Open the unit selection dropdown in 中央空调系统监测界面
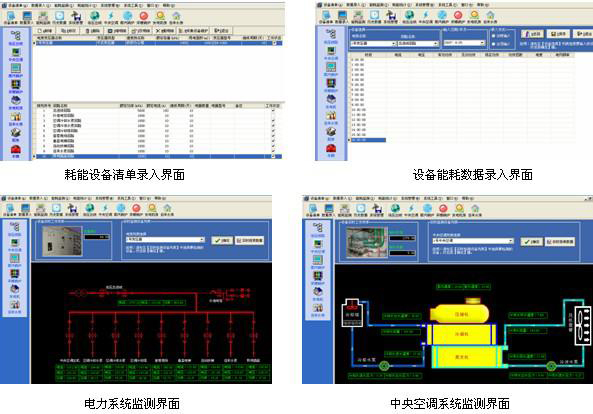Image resolution: width=593 pixels, height=414 pixels. click(473, 241)
